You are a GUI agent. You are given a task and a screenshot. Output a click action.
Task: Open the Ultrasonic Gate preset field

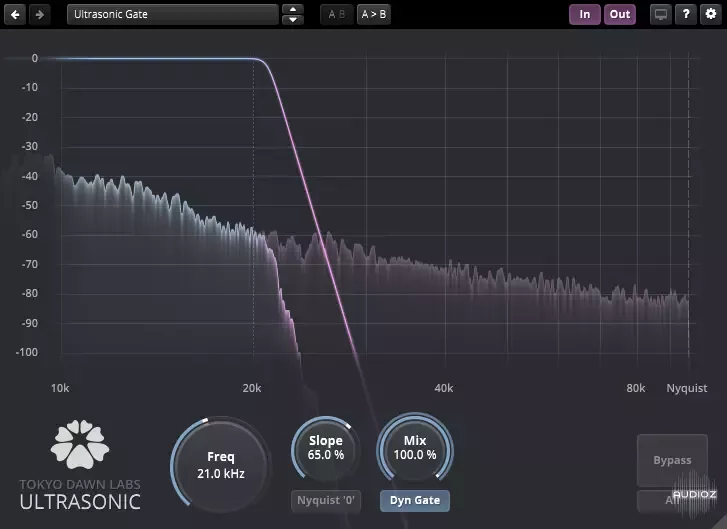172,14
